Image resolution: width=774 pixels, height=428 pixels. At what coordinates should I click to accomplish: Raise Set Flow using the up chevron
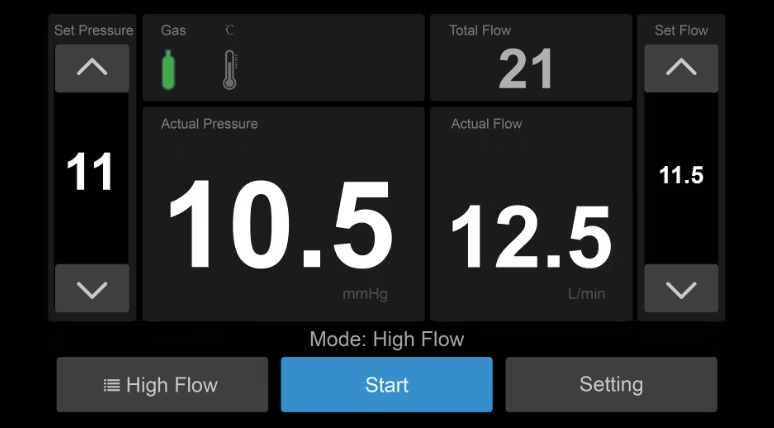(x=681, y=68)
